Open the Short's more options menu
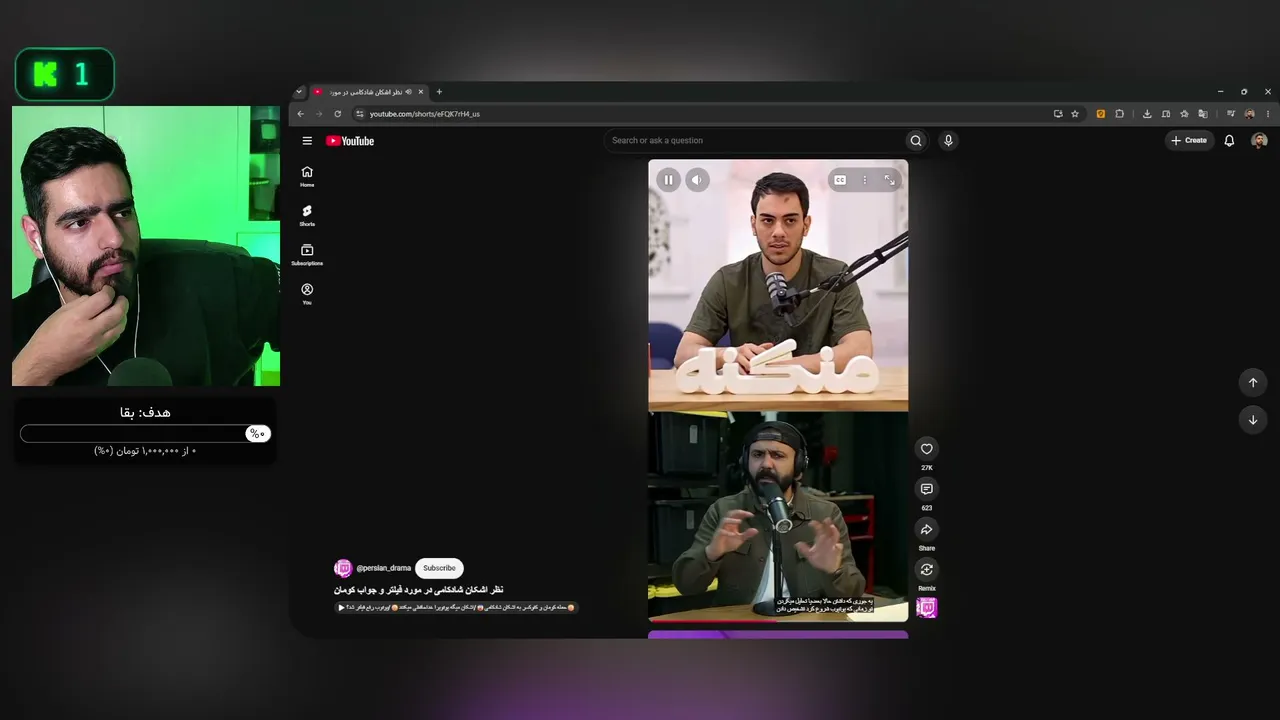The image size is (1280, 720). click(x=865, y=180)
